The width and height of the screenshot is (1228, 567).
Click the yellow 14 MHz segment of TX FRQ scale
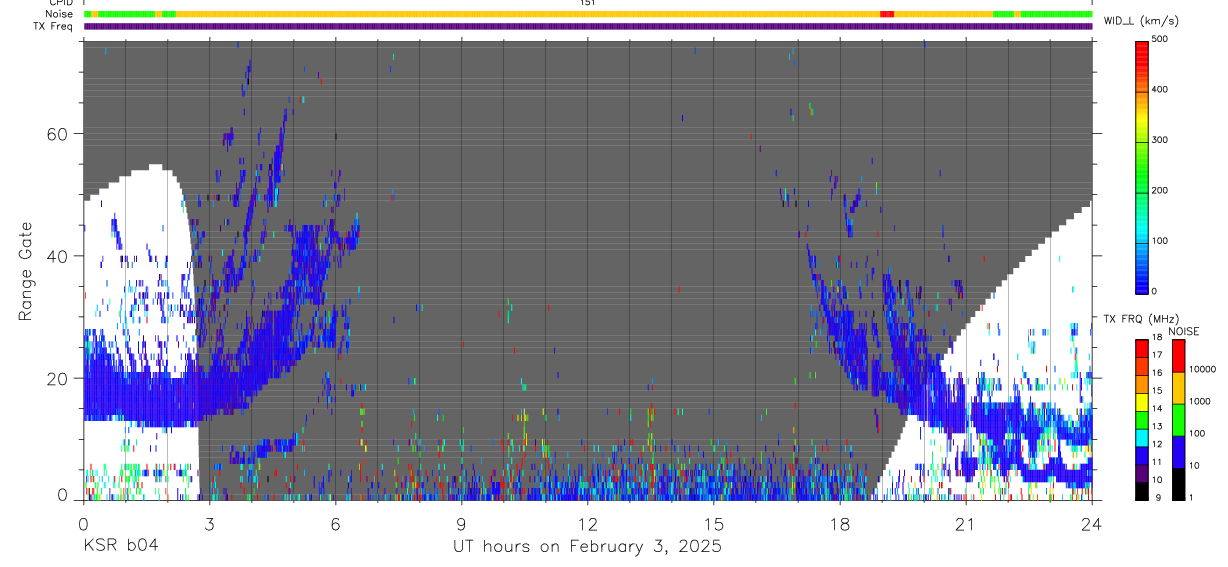(x=1142, y=401)
